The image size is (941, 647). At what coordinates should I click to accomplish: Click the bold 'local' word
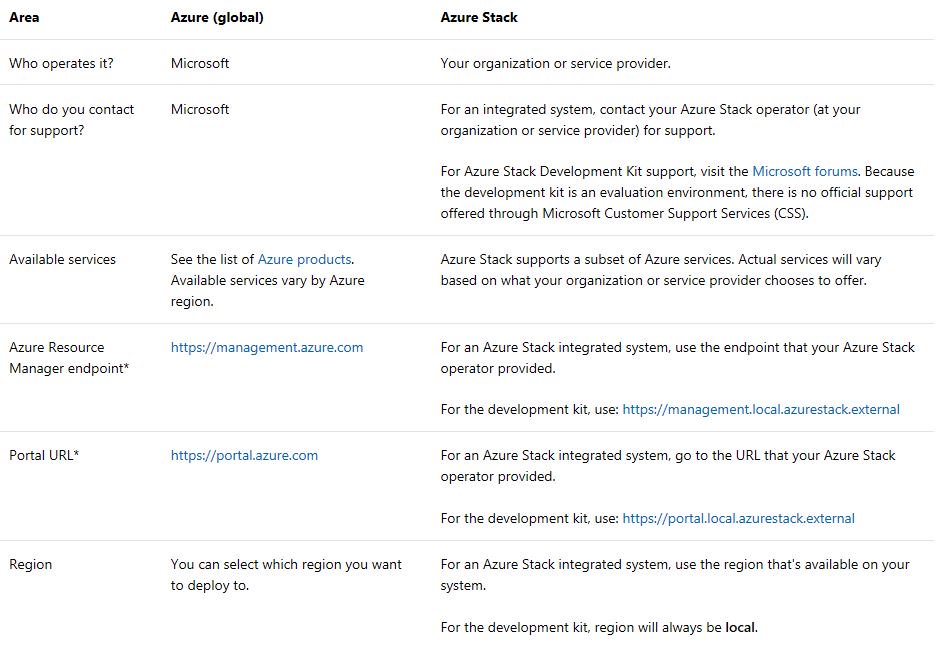[x=740, y=628]
